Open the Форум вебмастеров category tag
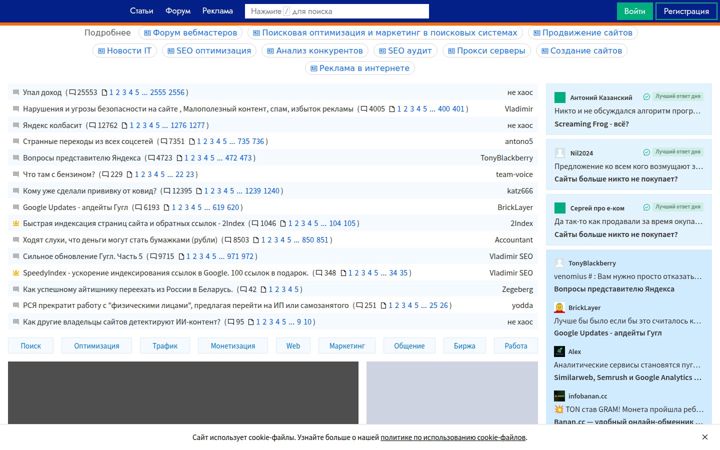 [190, 33]
